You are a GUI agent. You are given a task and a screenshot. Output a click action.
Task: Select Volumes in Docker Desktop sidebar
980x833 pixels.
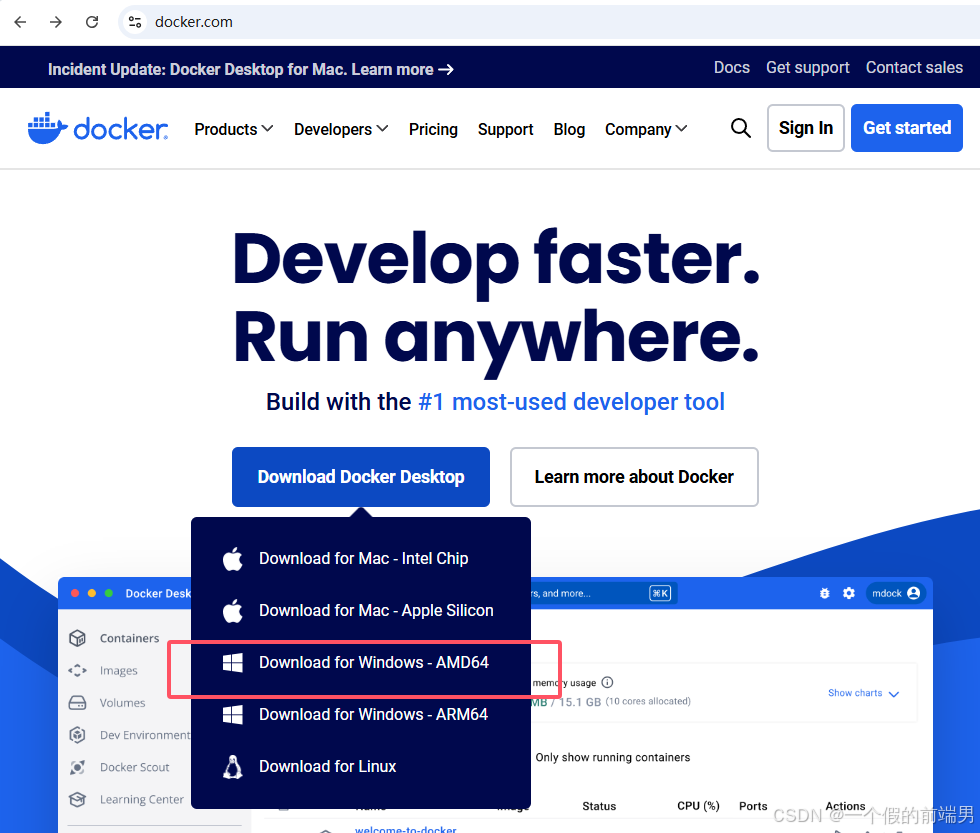click(x=122, y=703)
